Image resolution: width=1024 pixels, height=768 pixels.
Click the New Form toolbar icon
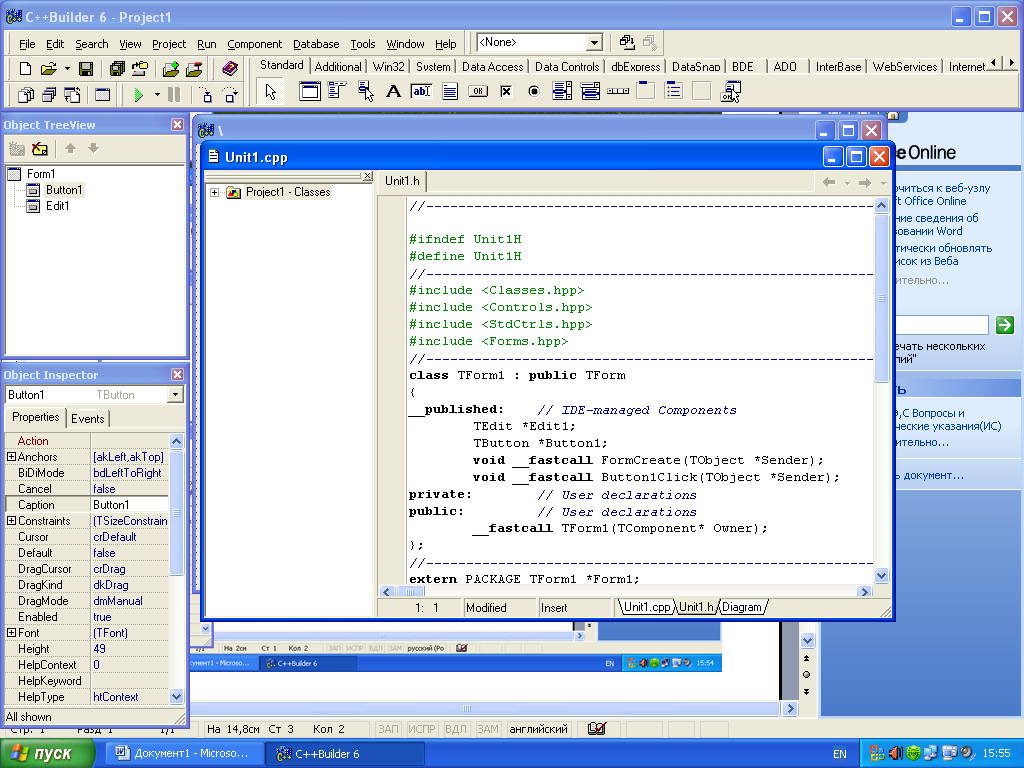click(103, 95)
